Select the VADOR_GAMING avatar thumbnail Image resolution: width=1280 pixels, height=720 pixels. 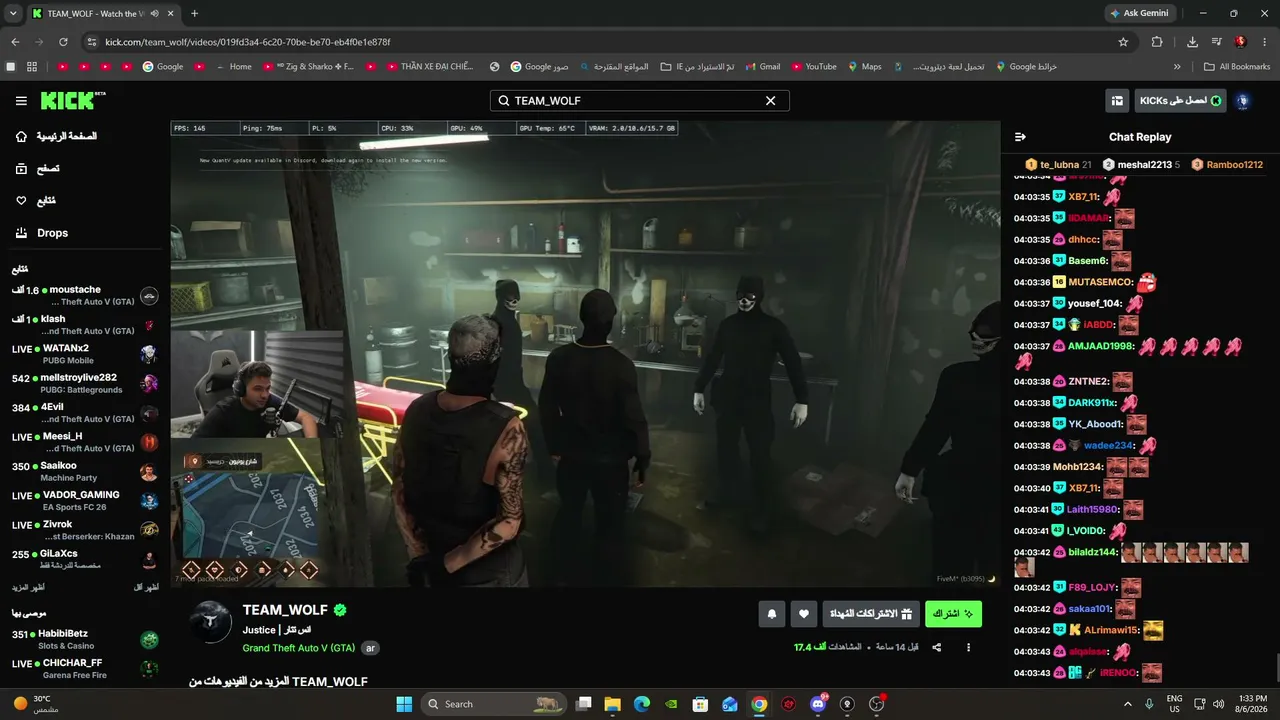click(x=149, y=501)
